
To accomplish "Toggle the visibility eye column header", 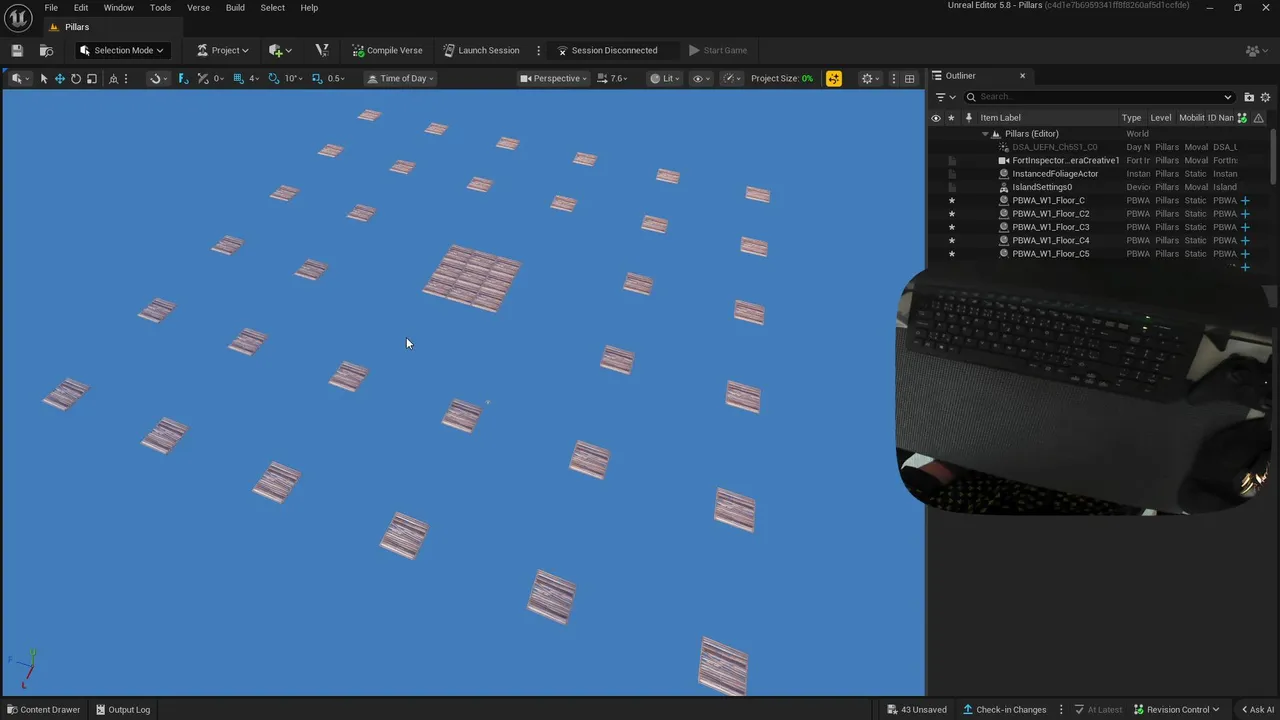I will 936,117.
